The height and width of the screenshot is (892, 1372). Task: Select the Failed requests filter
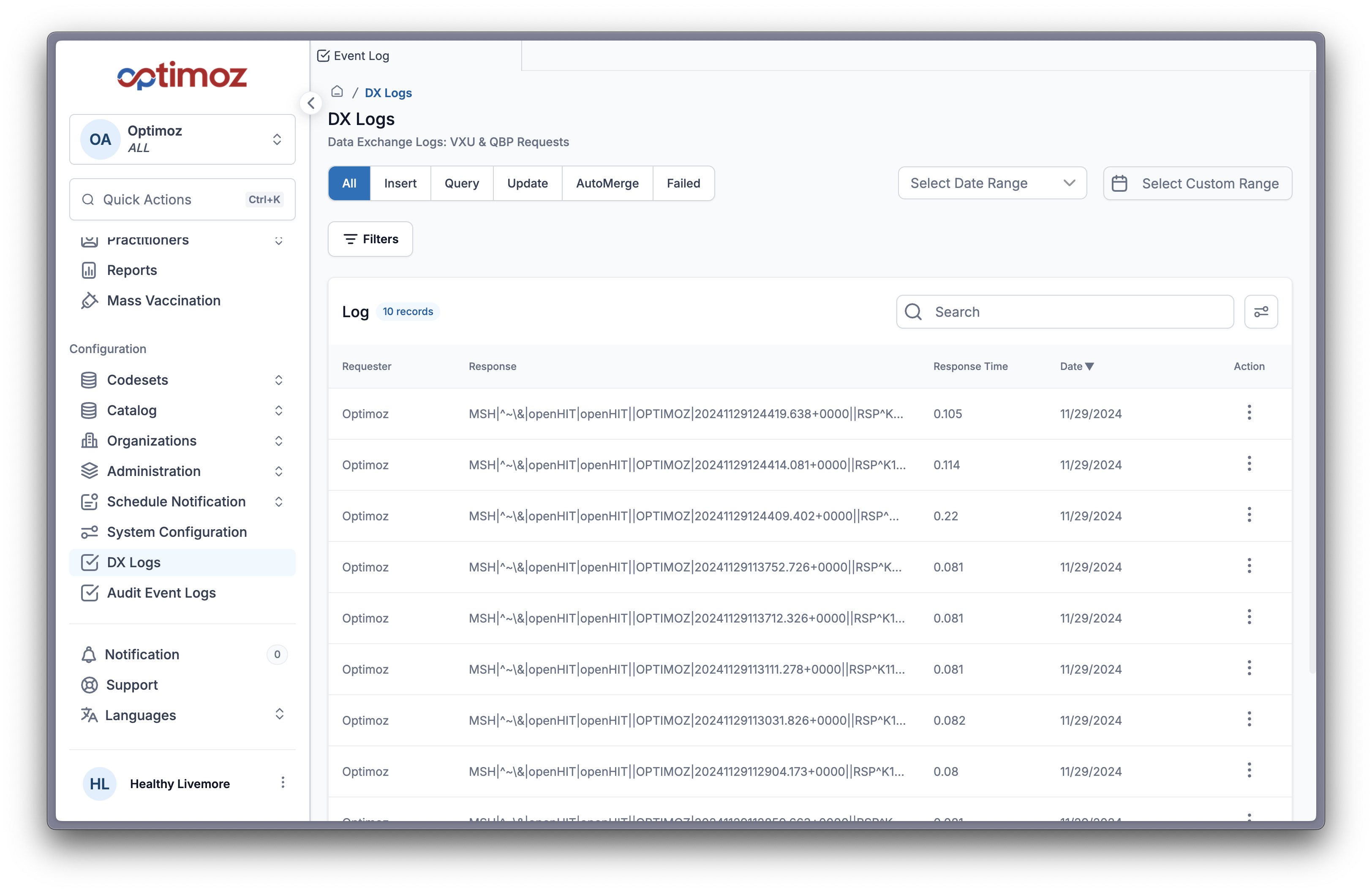(683, 183)
